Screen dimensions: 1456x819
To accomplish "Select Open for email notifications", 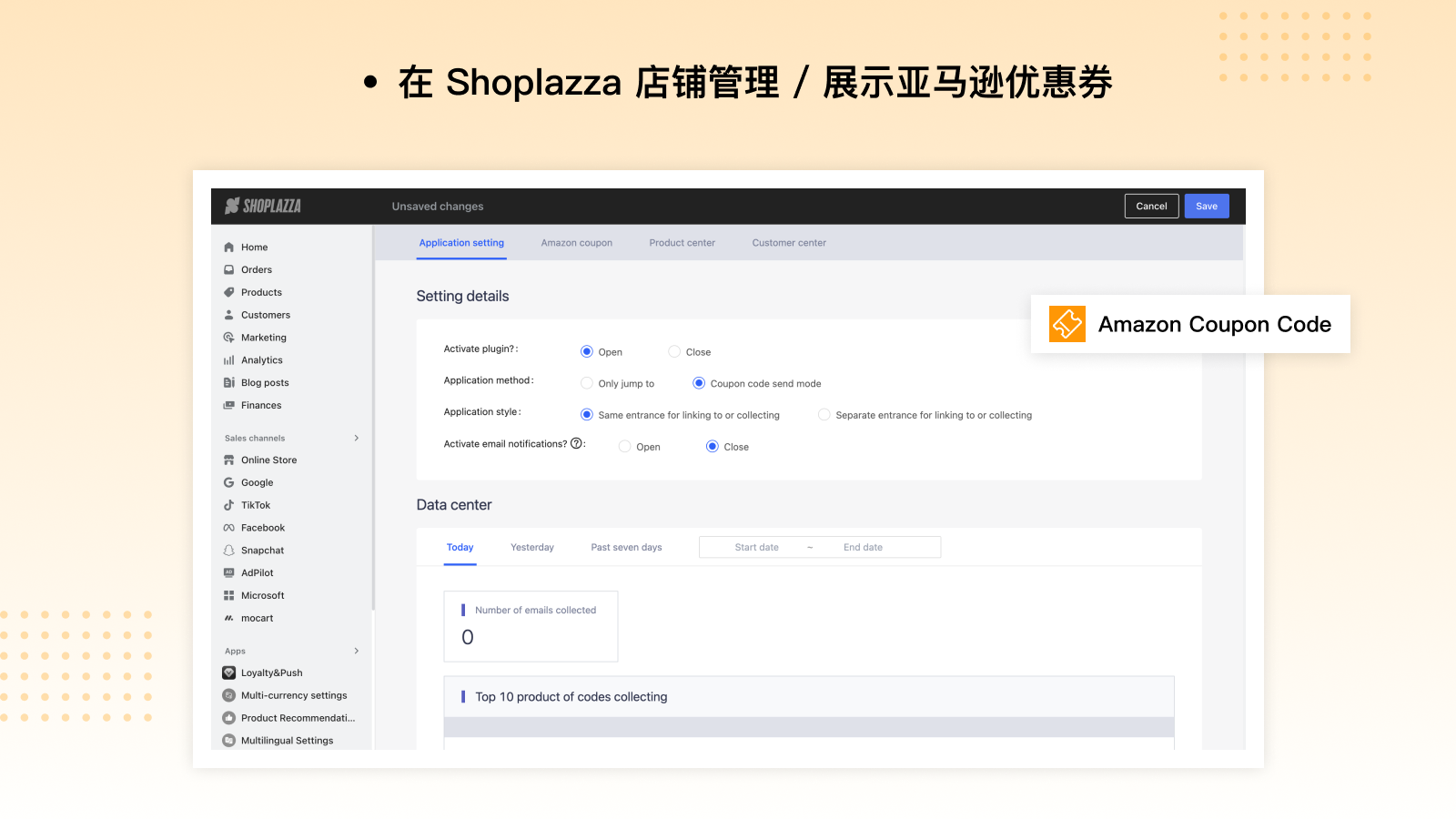I will tap(625, 447).
